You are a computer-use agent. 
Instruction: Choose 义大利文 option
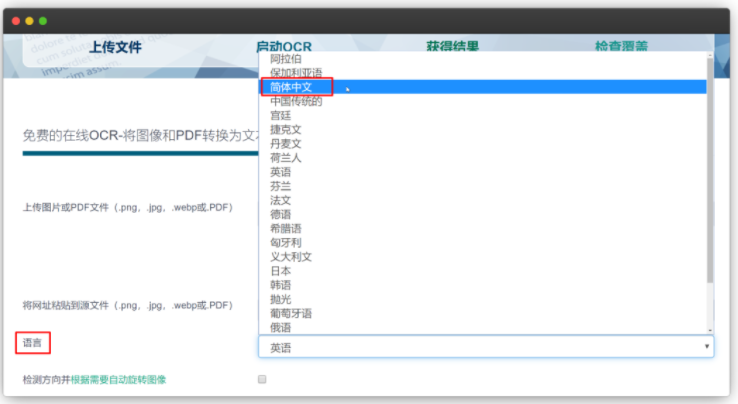tap(483, 257)
